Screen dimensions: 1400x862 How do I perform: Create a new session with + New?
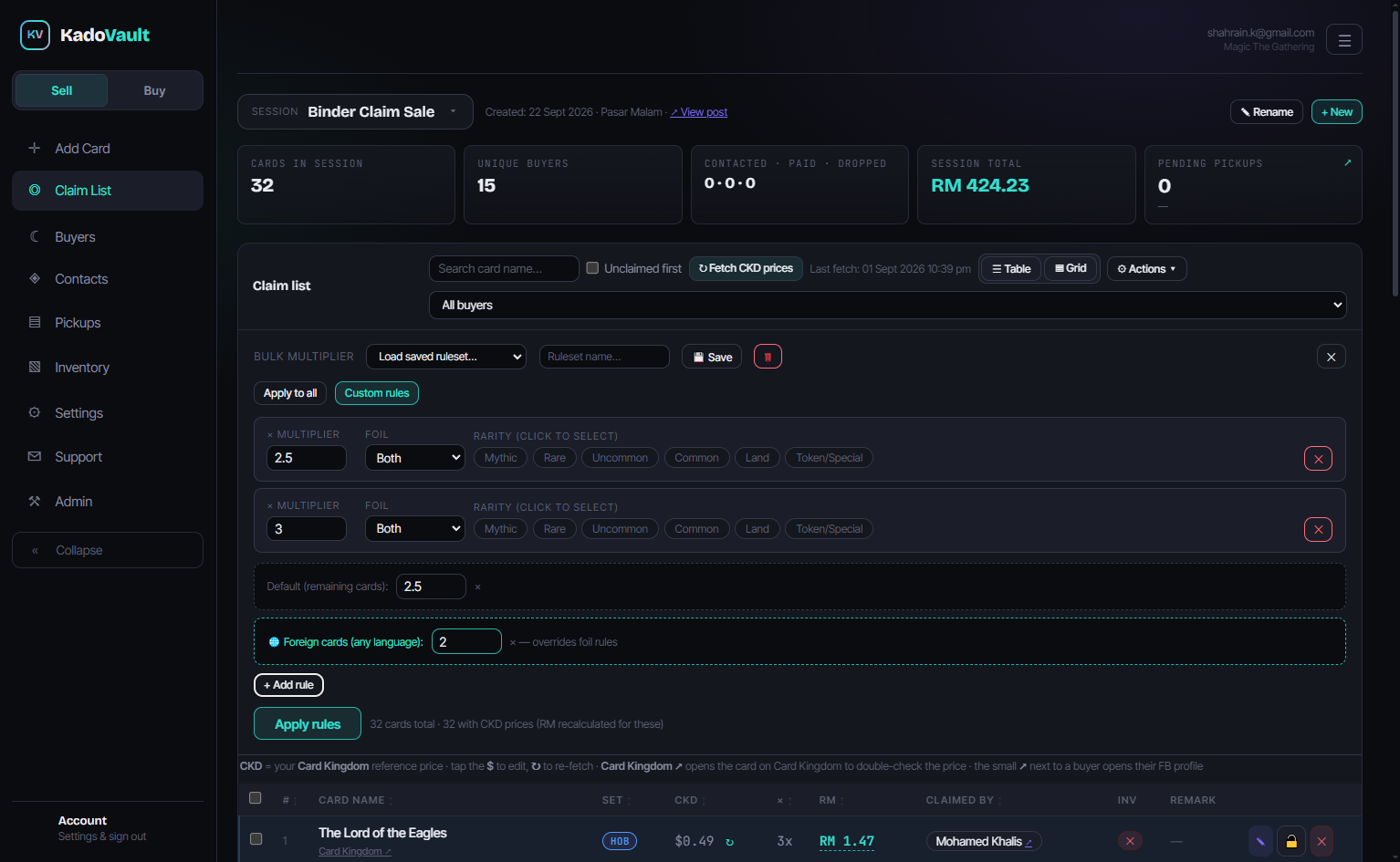coord(1337,111)
